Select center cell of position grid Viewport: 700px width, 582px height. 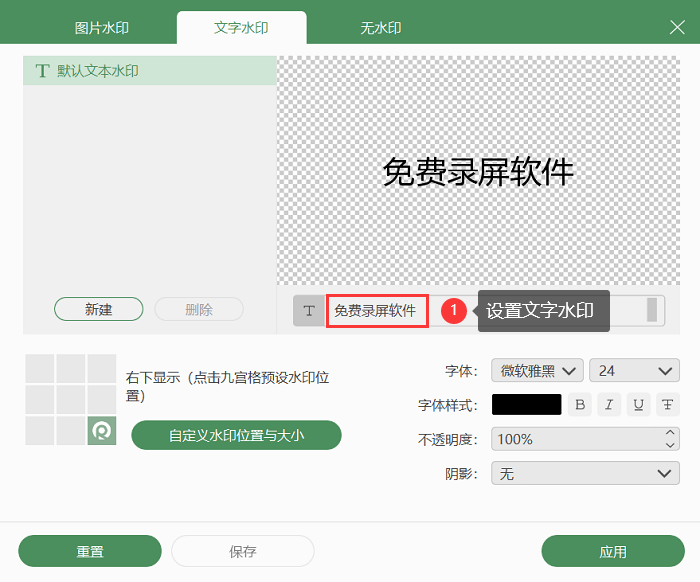[x=71, y=399]
